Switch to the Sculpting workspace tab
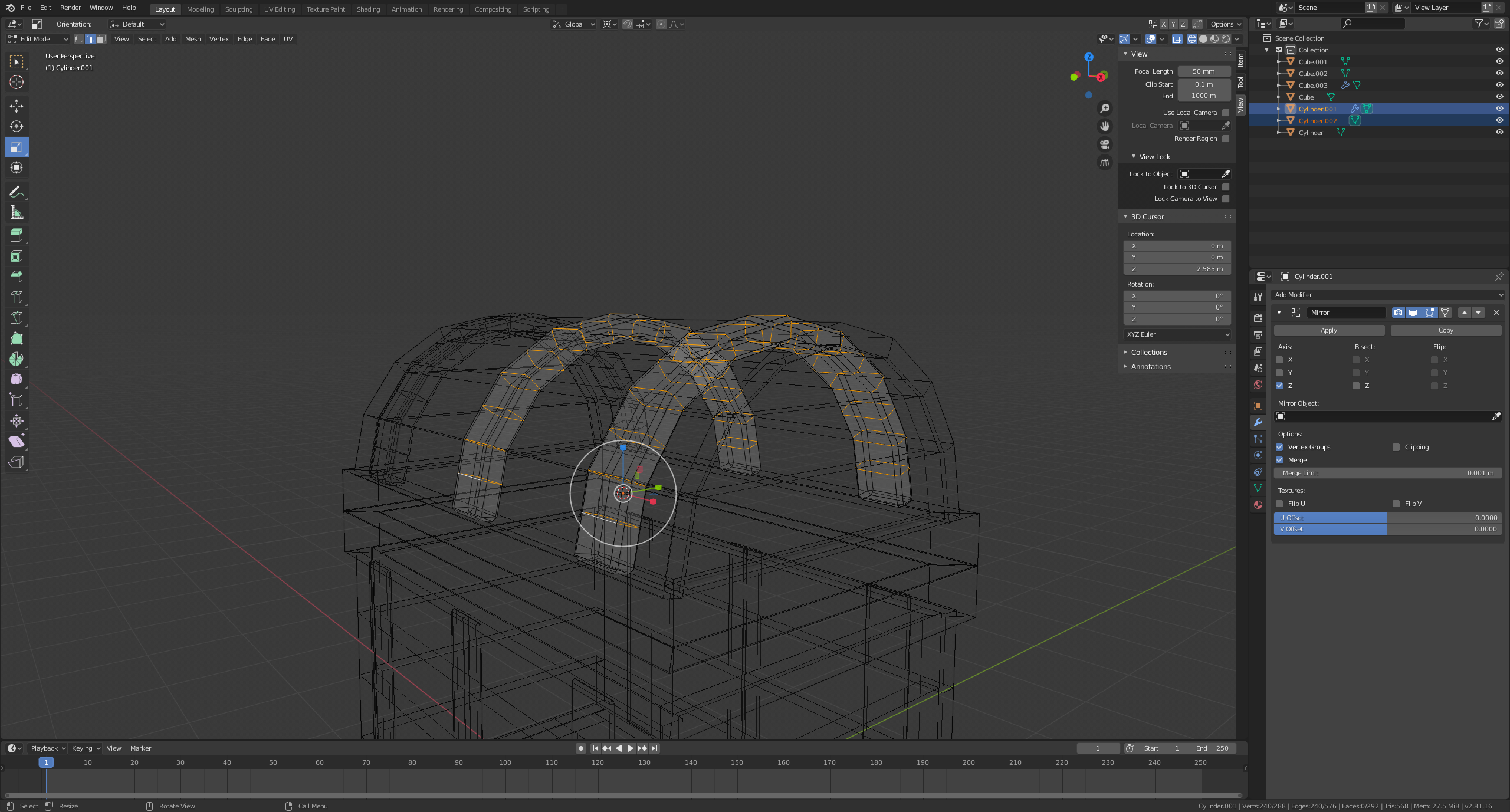Viewport: 1510px width, 812px height. (238, 9)
